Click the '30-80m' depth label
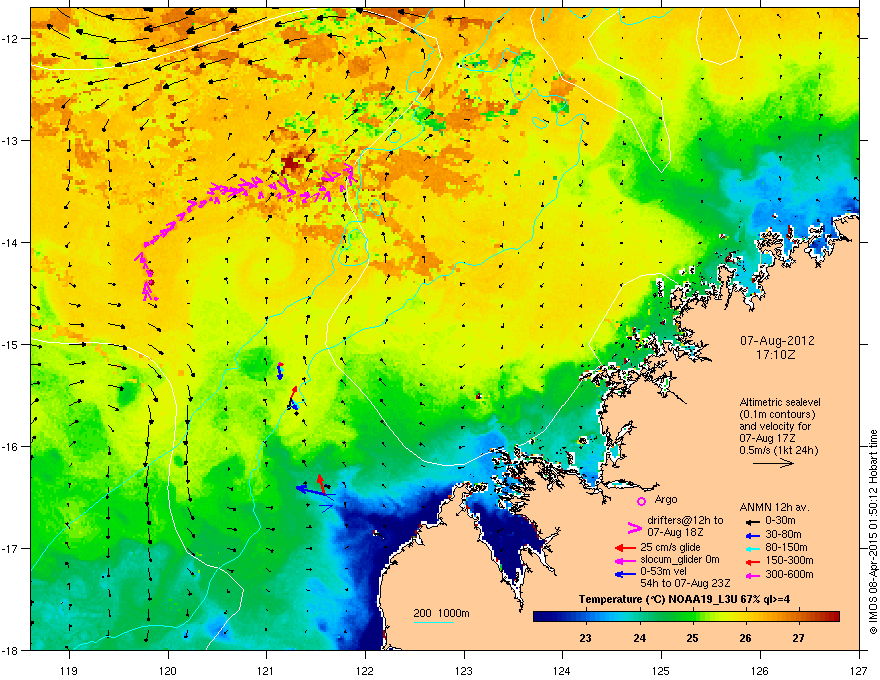This screenshot has height=680, width=880. tap(783, 535)
